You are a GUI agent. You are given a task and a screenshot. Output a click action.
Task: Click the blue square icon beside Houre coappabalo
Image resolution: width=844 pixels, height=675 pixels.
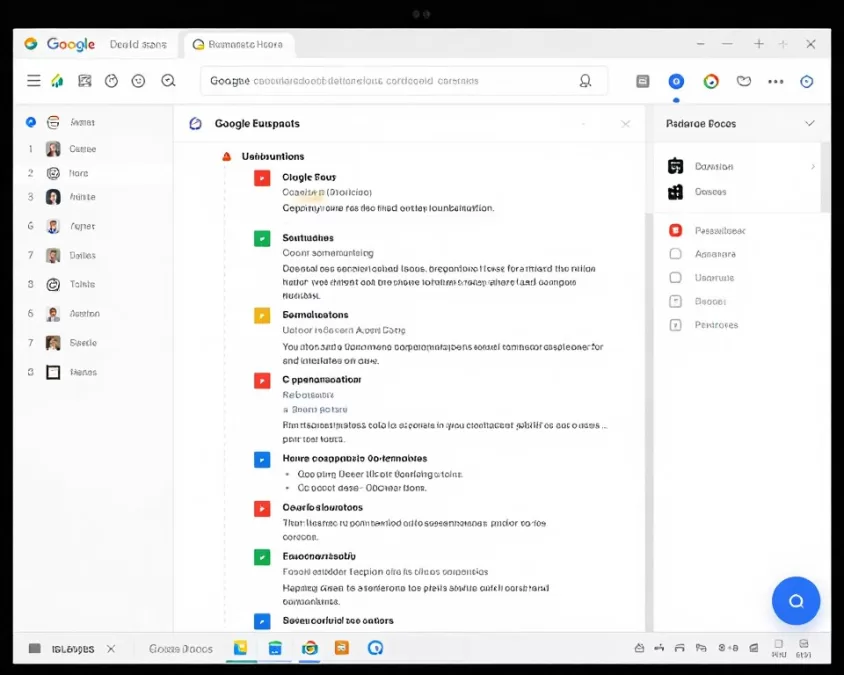click(262, 460)
